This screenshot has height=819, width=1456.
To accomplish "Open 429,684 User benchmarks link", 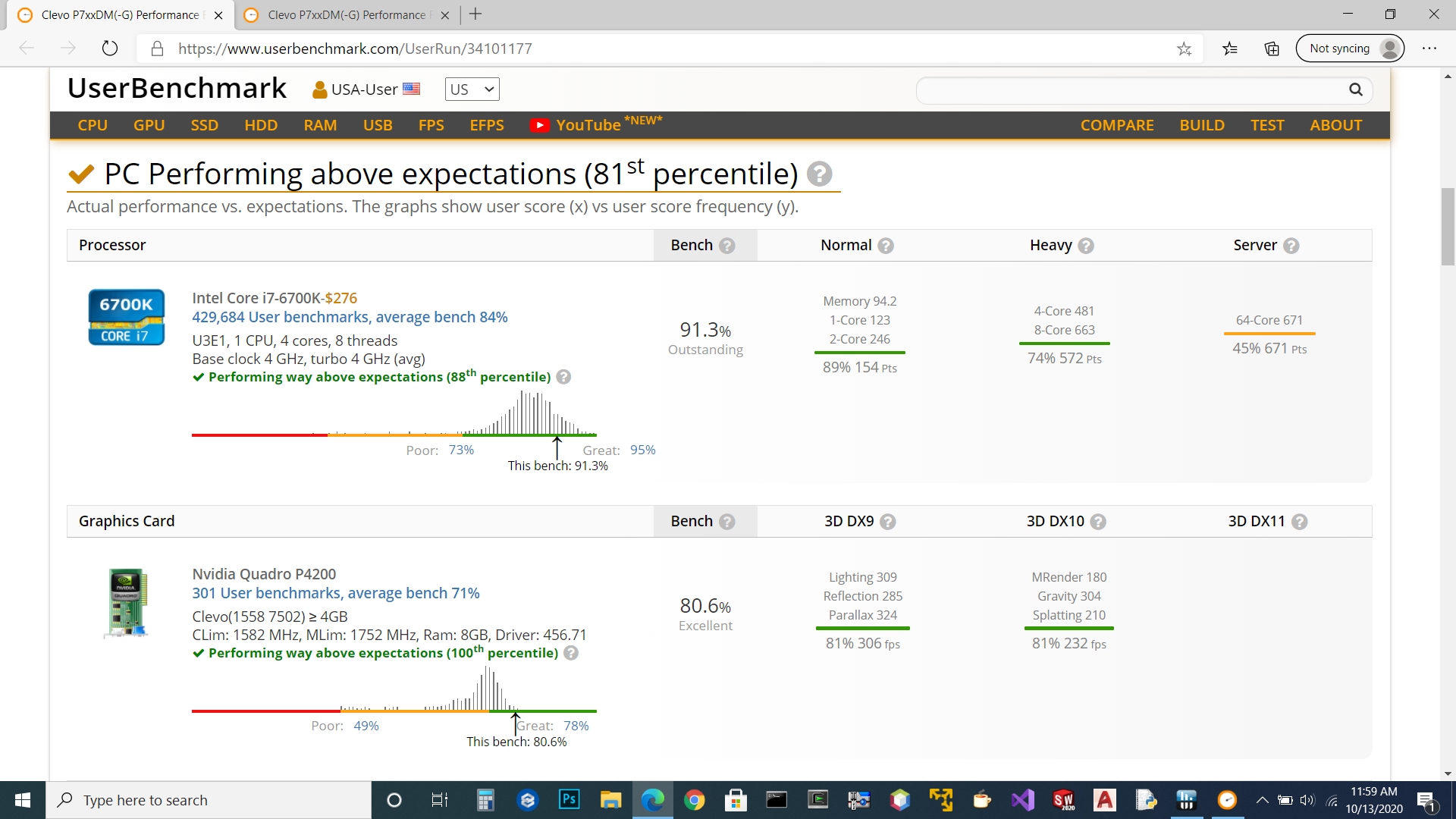I will point(350,317).
